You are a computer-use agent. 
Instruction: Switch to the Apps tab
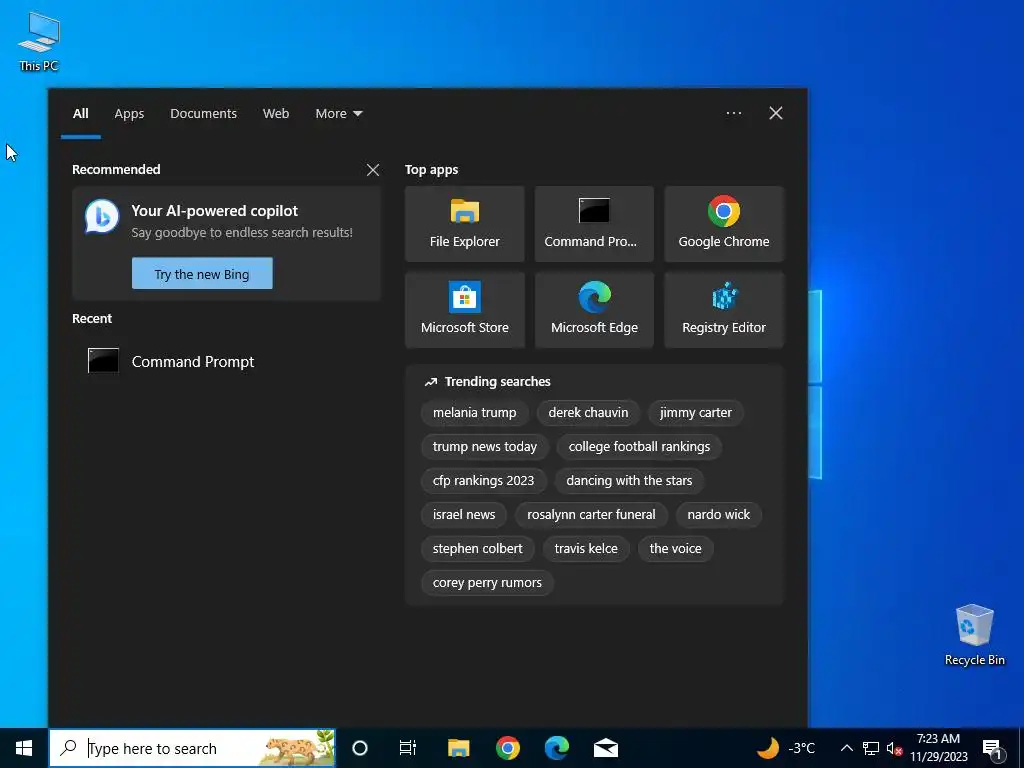coord(129,114)
